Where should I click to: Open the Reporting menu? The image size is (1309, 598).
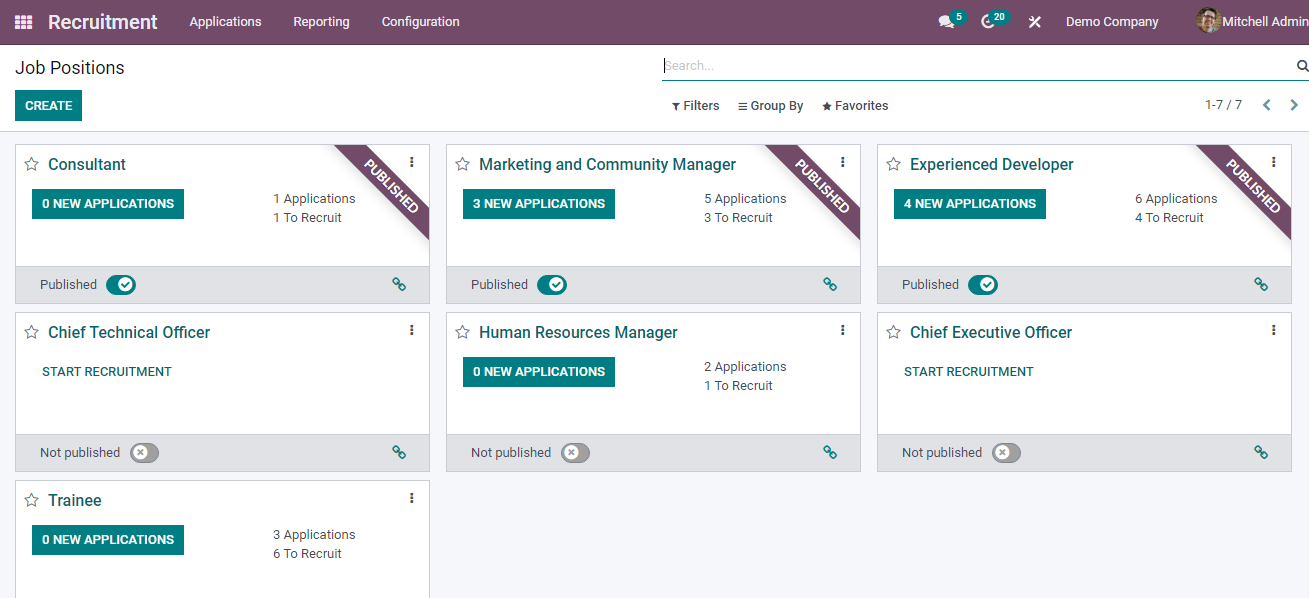pyautogui.click(x=321, y=22)
